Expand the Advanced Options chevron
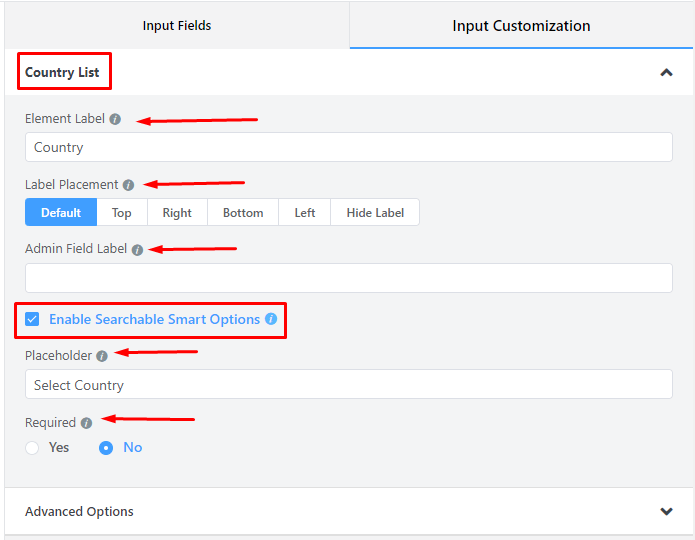695x540 pixels. 666,512
